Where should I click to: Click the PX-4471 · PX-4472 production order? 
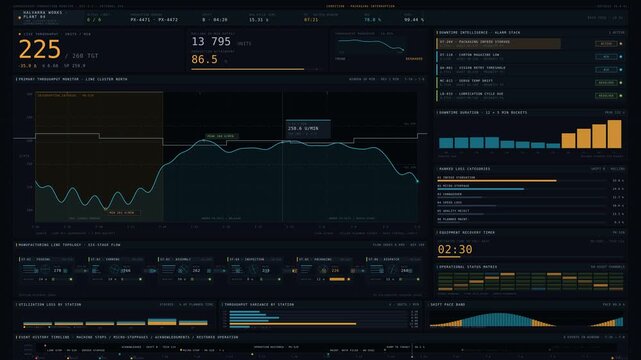(x=154, y=20)
